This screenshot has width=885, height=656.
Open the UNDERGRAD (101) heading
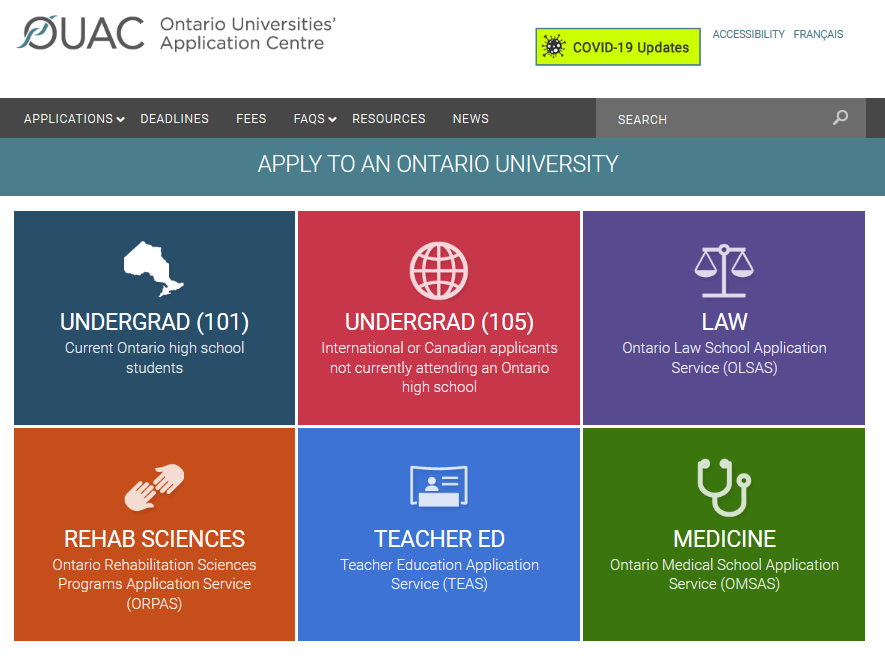point(154,322)
